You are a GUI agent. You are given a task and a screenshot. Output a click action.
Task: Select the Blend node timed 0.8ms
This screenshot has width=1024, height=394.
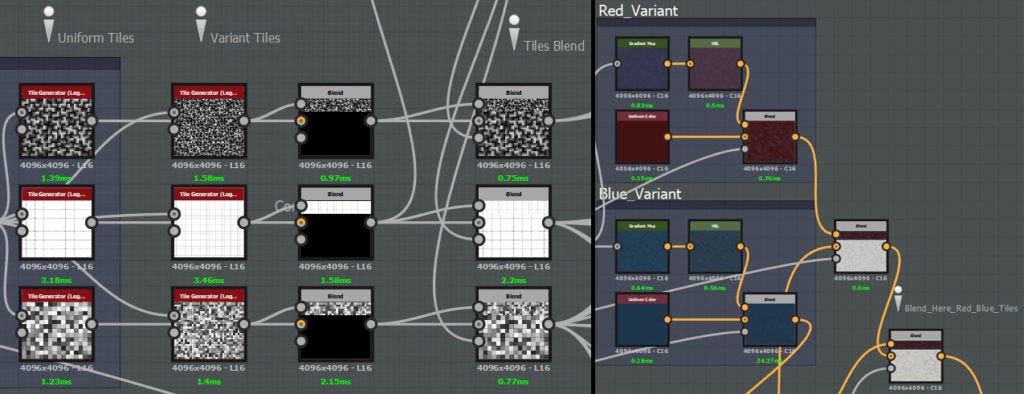(x=861, y=246)
